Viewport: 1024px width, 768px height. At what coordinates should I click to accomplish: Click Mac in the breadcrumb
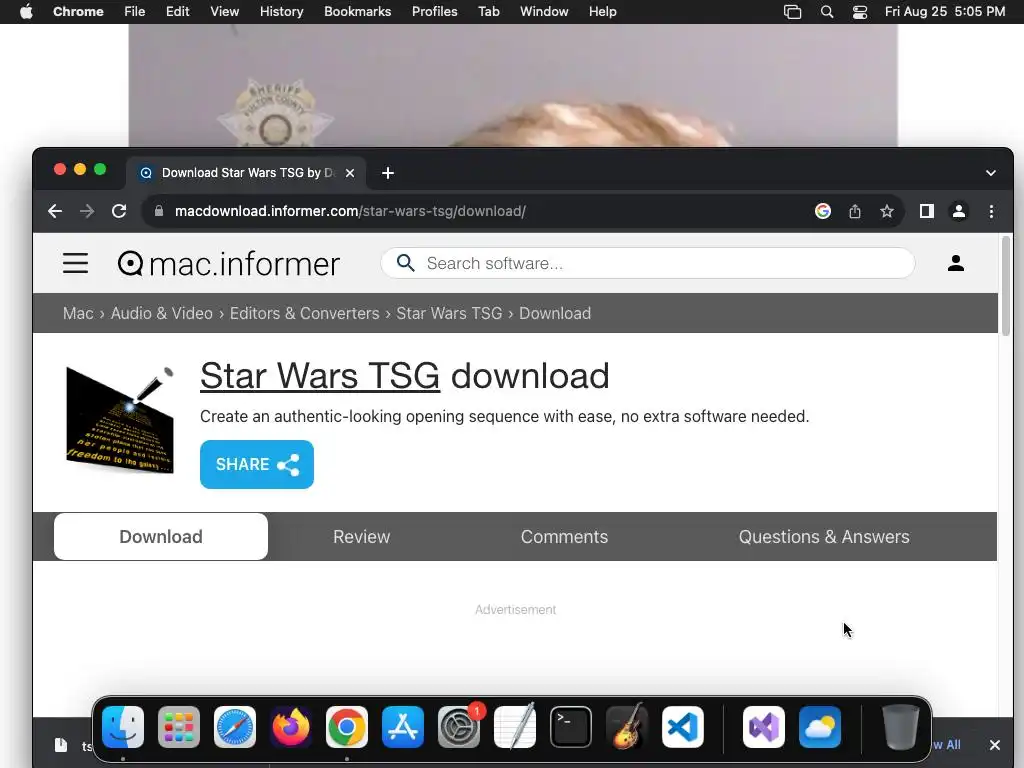[x=78, y=313]
